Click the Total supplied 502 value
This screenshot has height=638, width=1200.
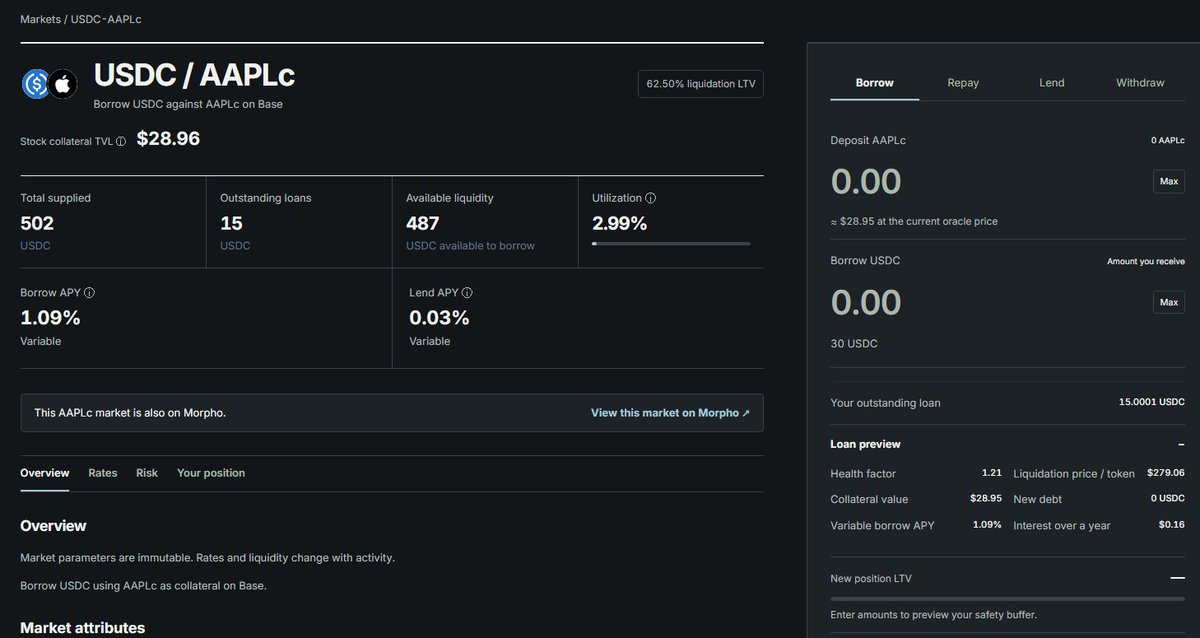pyautogui.click(x=37, y=223)
